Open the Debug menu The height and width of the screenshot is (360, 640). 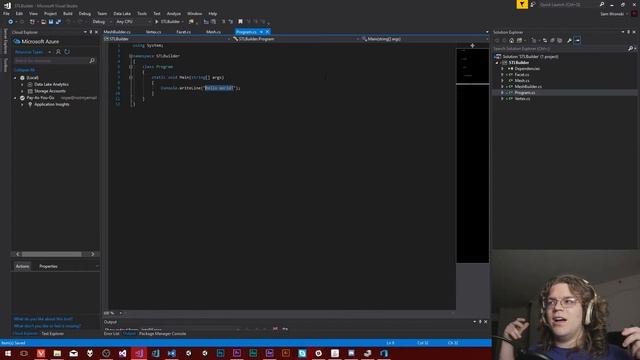(84, 13)
